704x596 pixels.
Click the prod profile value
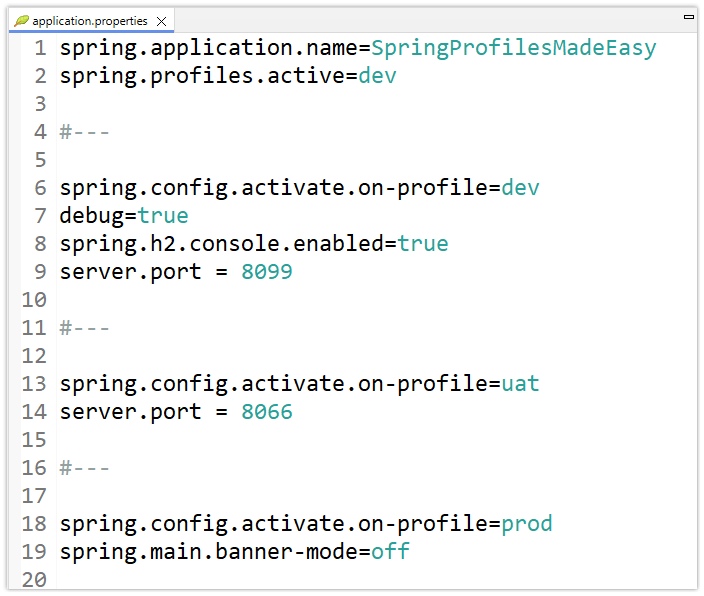click(526, 524)
